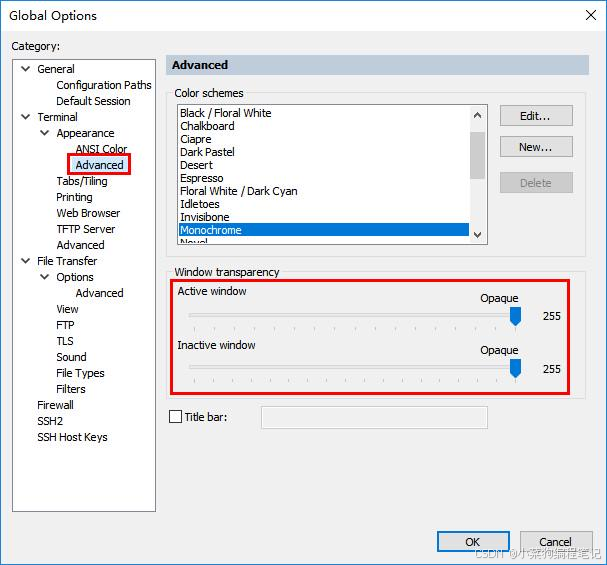Image resolution: width=607 pixels, height=565 pixels.
Task: Select the General category label
Action: tap(56, 69)
